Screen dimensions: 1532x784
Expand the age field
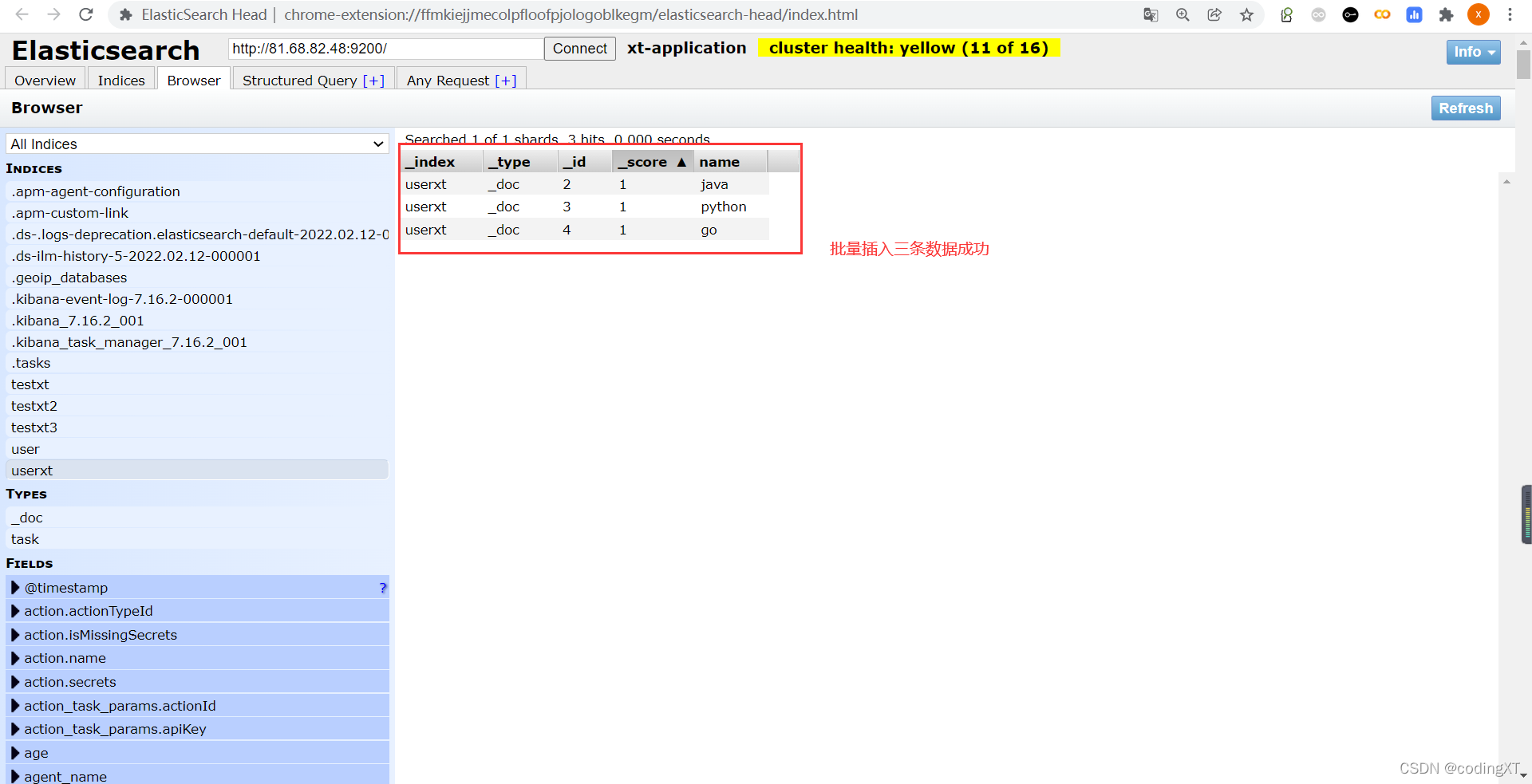tap(15, 753)
